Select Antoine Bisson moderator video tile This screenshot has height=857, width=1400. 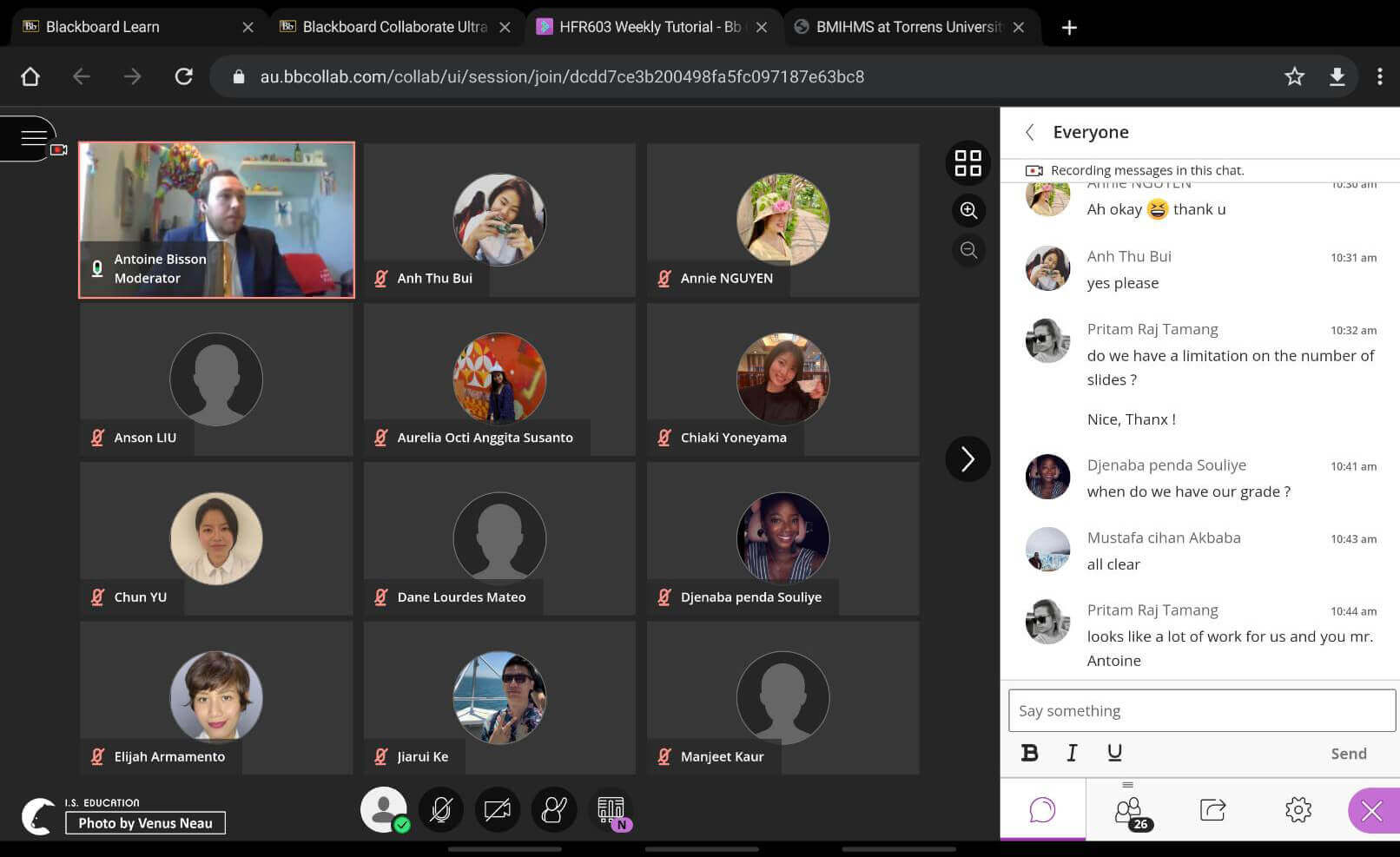216,220
